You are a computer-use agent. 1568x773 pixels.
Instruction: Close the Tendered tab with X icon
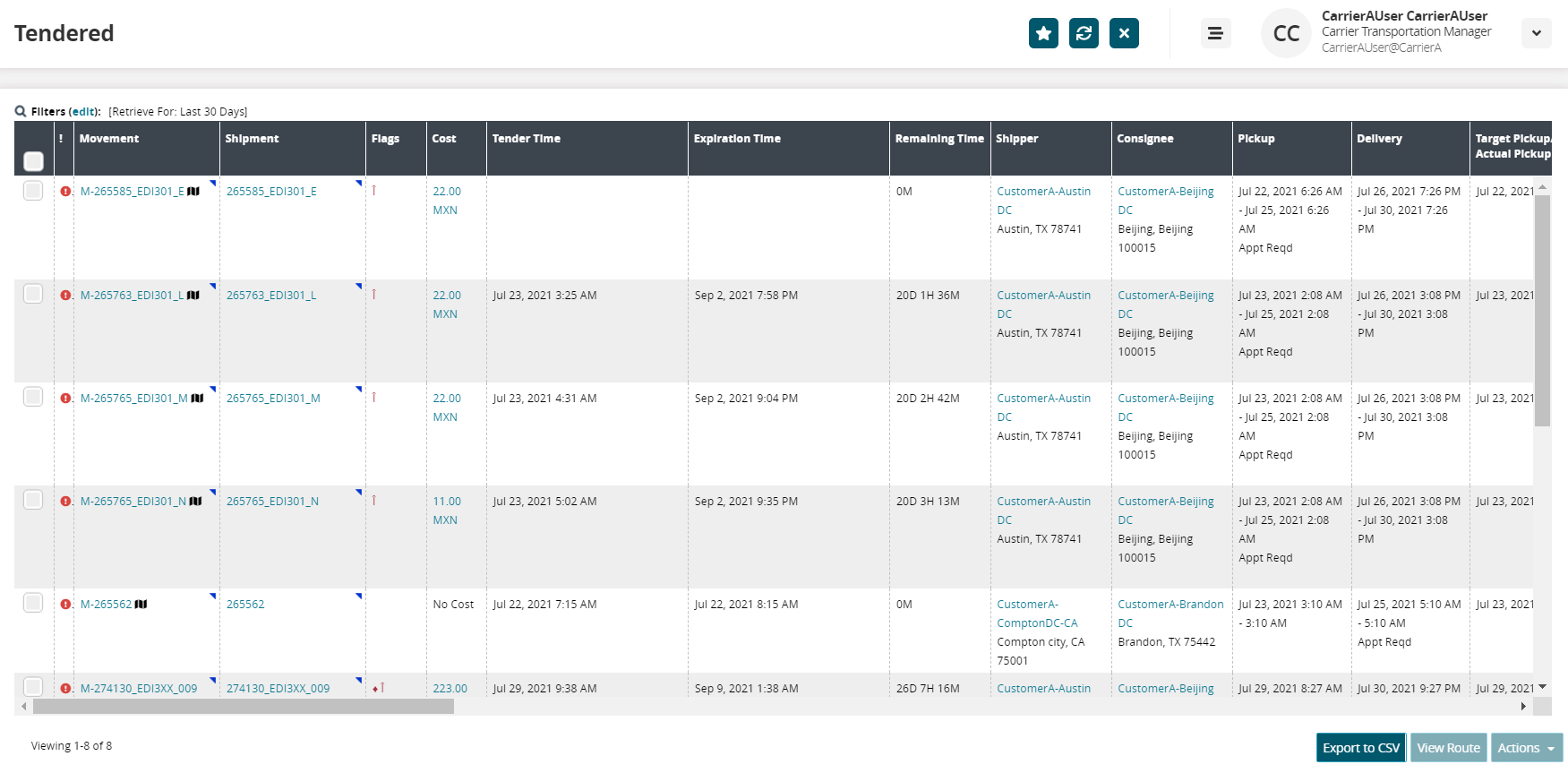click(x=1124, y=33)
